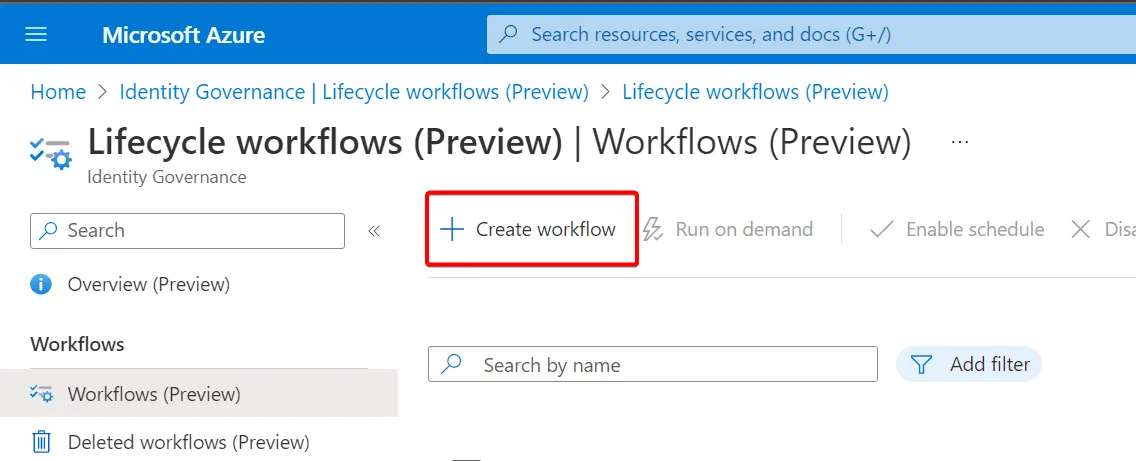1136x461 pixels.
Task: Open the last Lifecycle workflows (Preview) breadcrumb
Action: pos(756,92)
